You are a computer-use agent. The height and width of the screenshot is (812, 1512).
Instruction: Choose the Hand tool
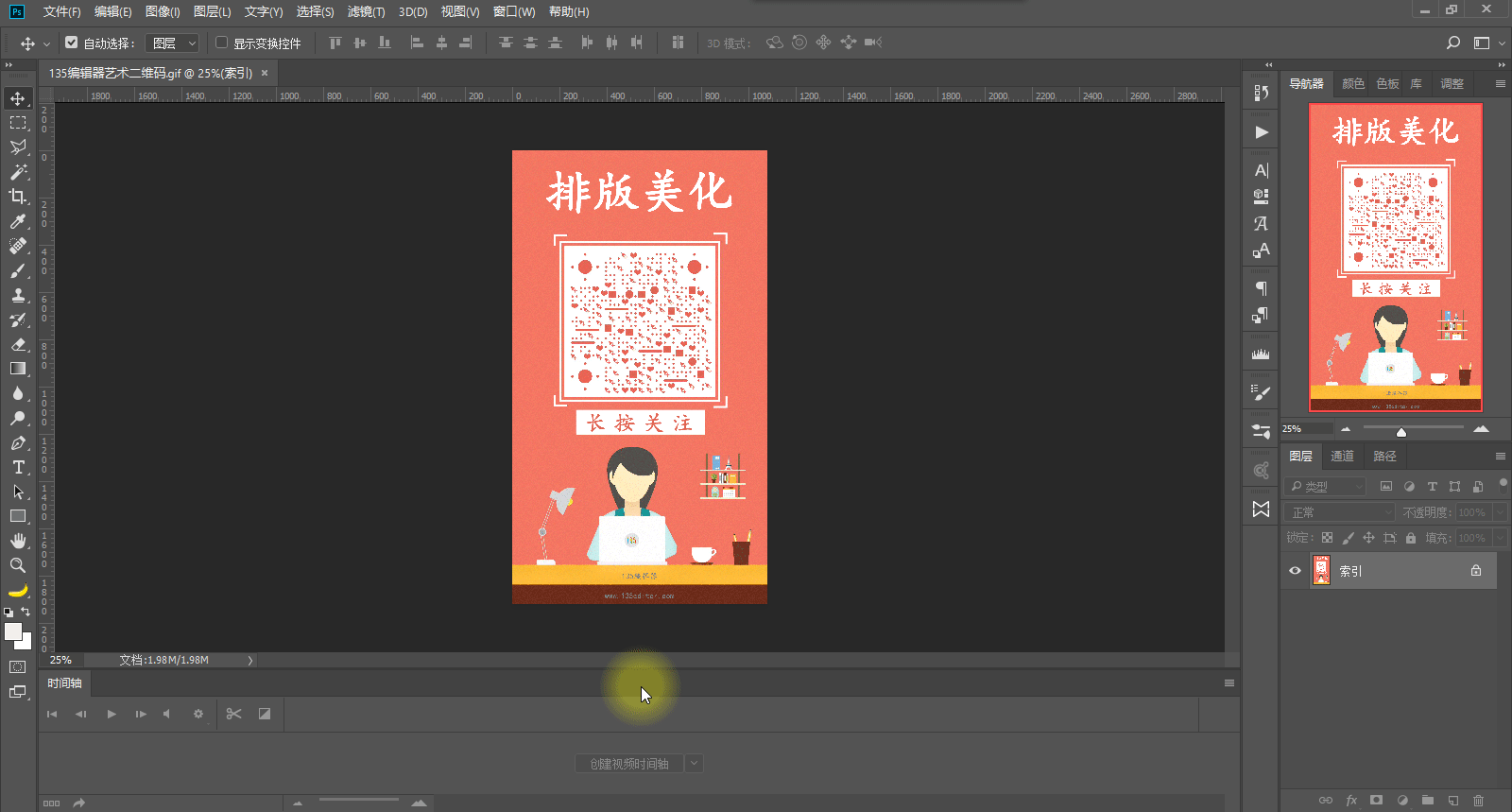click(x=18, y=541)
